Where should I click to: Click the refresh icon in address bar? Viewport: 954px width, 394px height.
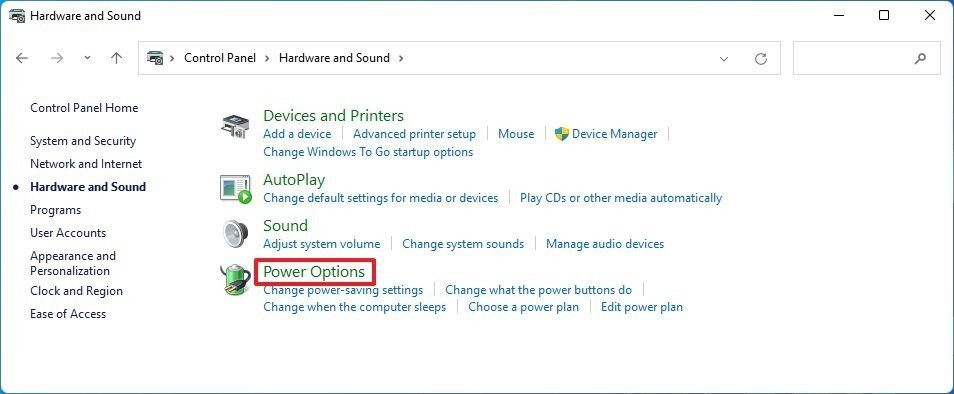coord(761,58)
